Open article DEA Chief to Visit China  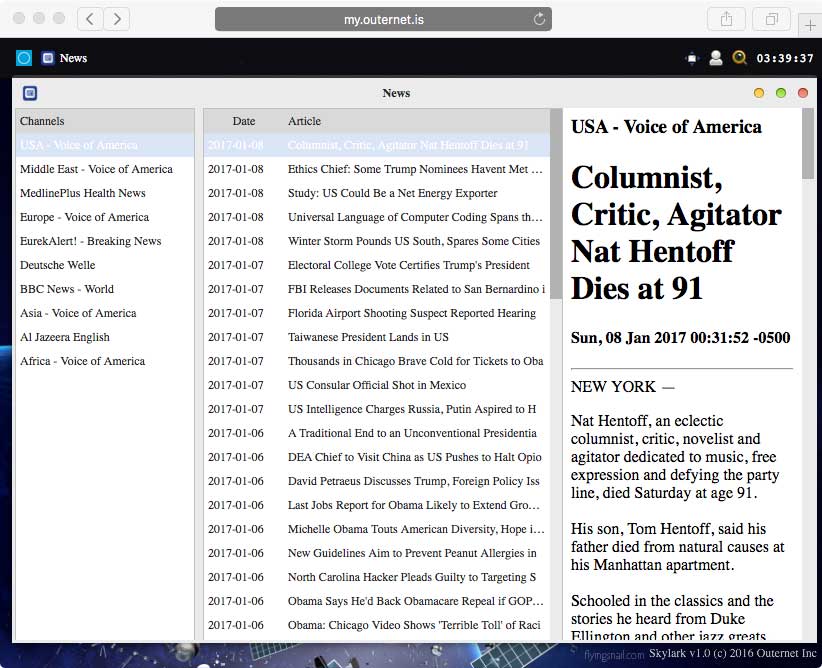[376, 457]
